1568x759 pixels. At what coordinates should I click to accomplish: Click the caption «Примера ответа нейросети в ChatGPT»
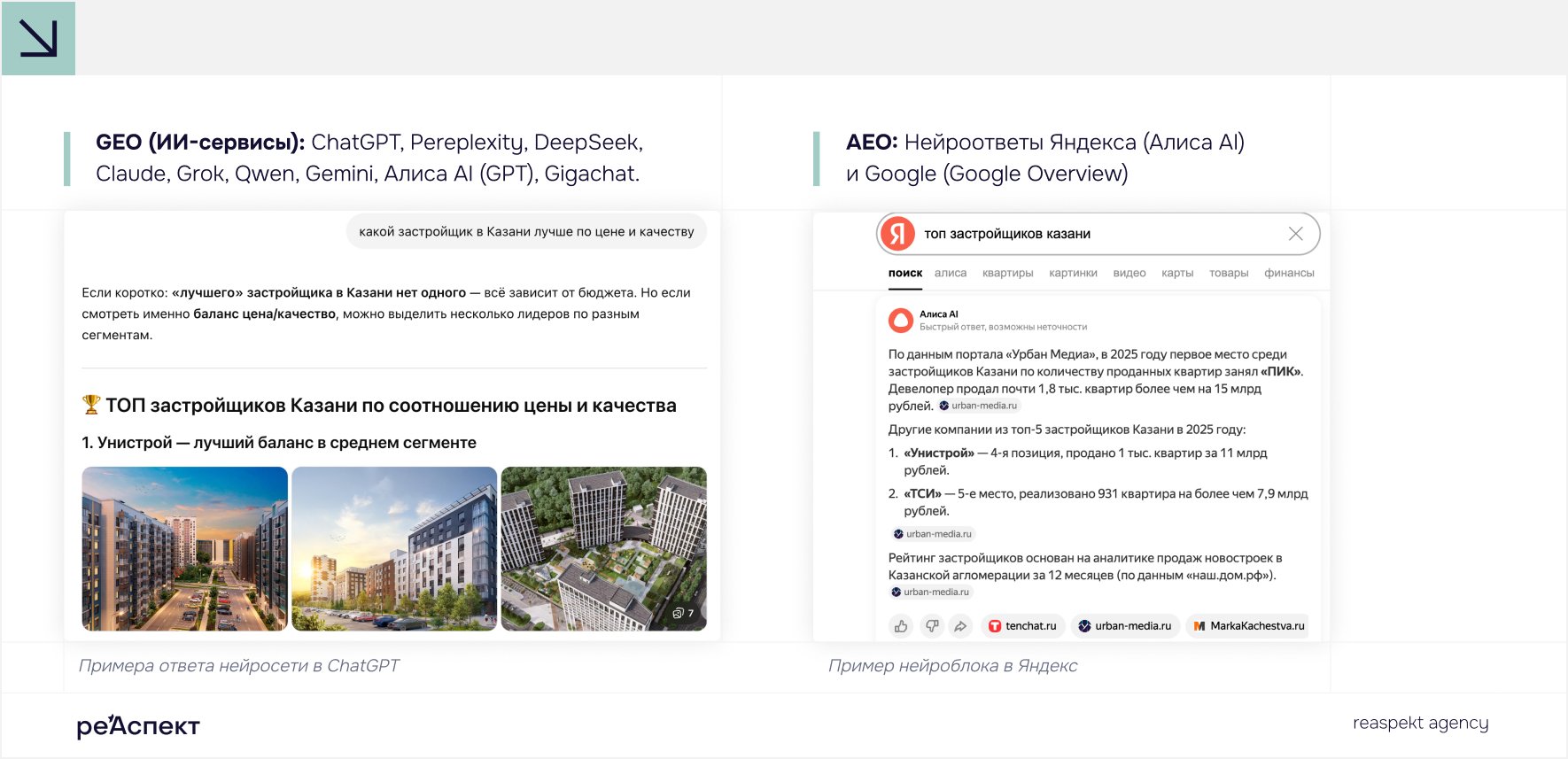pyautogui.click(x=239, y=666)
